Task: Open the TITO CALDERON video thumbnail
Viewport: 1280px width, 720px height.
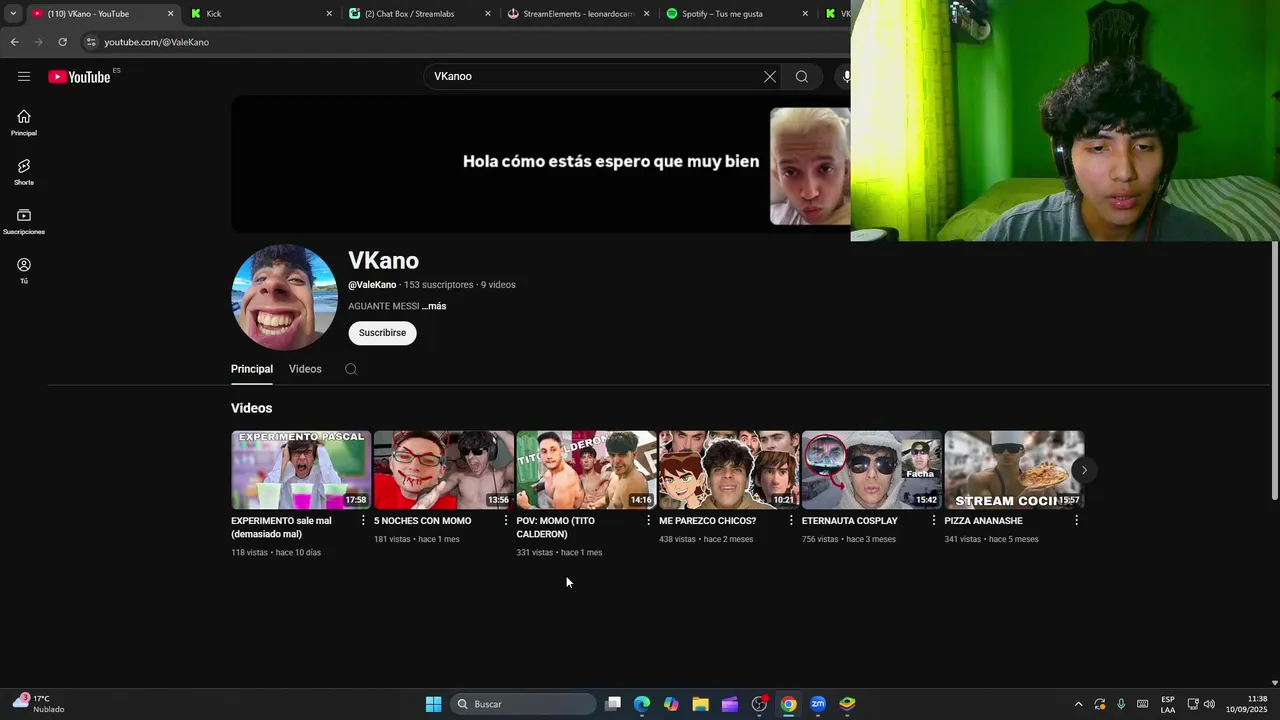Action: pos(586,470)
